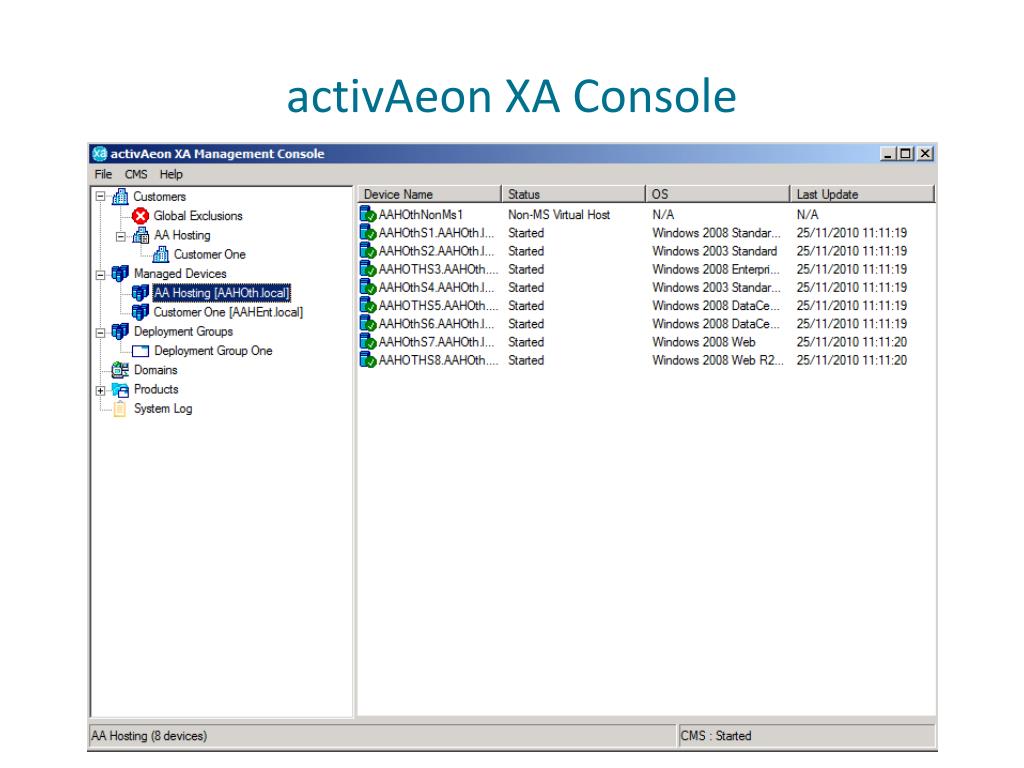The image size is (1024, 768).
Task: Open the CMS menu
Action: tap(136, 174)
